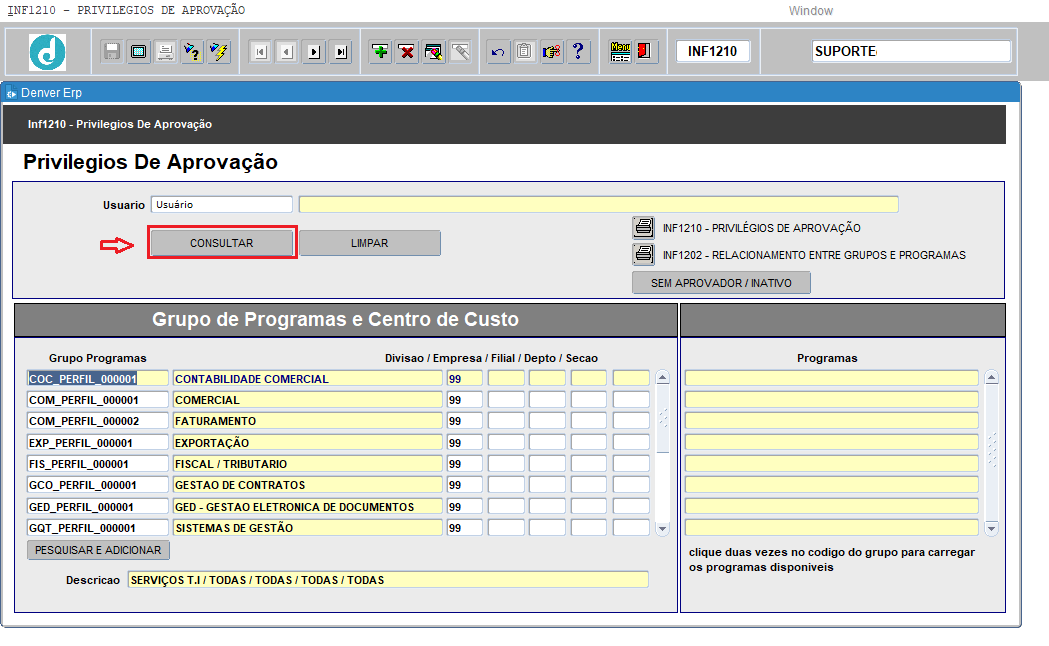Click the screen/monitor toolbar icon
The width and height of the screenshot is (1049, 646).
point(138,51)
